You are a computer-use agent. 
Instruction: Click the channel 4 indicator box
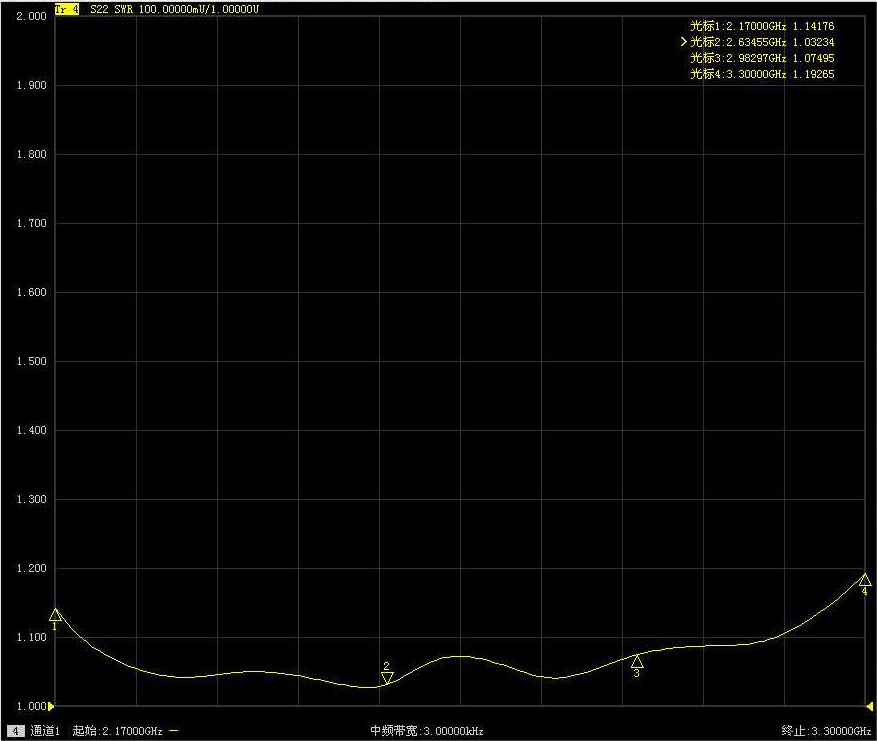(15, 731)
